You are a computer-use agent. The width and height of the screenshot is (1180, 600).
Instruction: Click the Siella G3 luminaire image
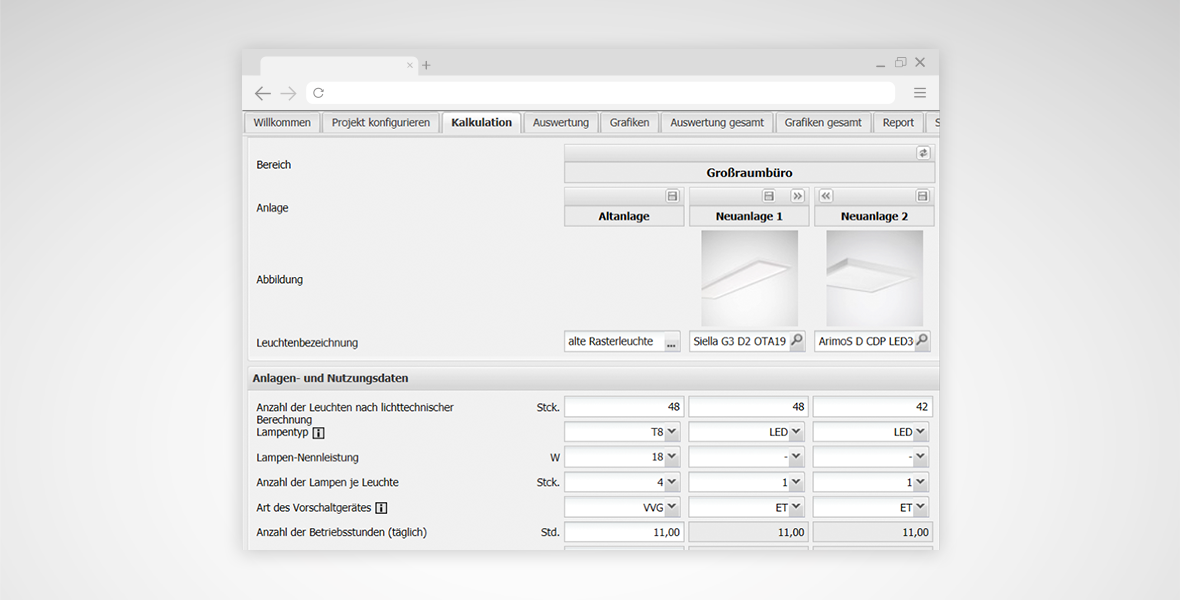pos(750,279)
